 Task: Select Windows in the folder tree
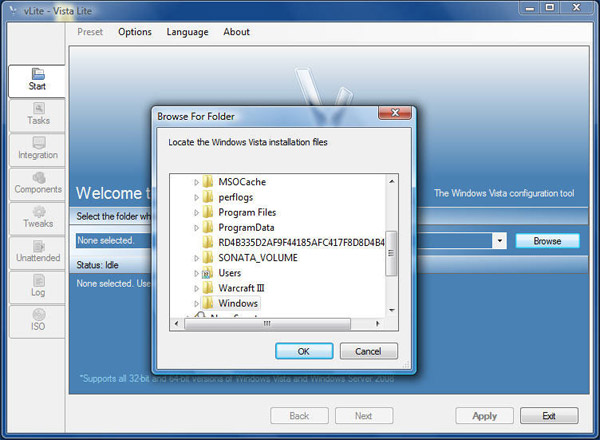point(238,303)
